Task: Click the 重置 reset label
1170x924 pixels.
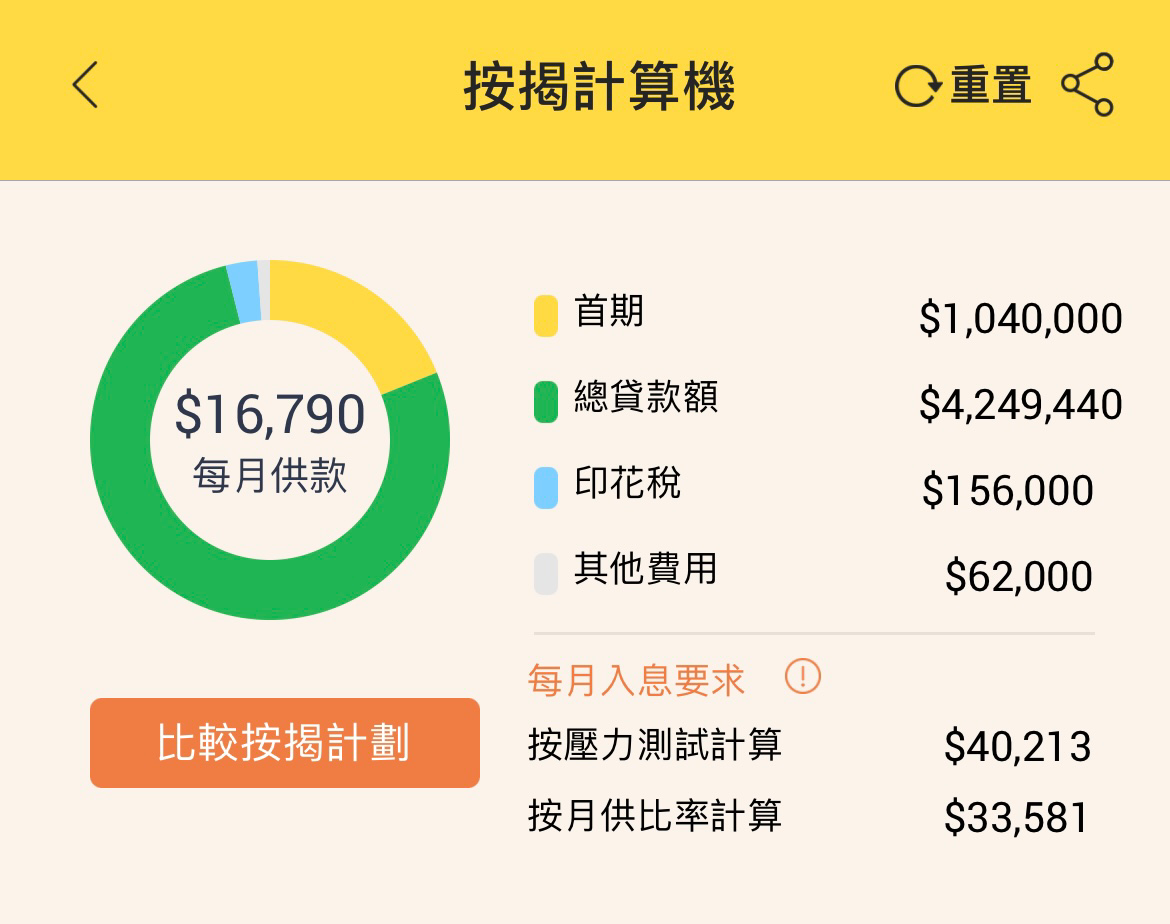Action: coord(990,86)
